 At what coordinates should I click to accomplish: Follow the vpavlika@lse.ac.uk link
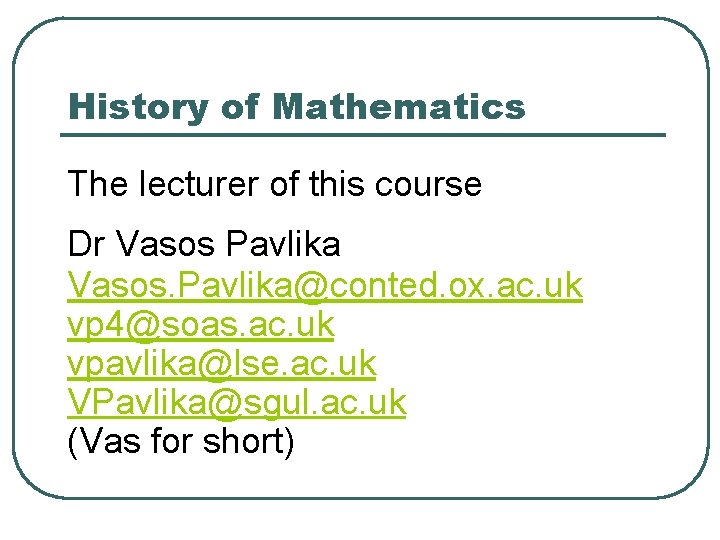pos(221,363)
